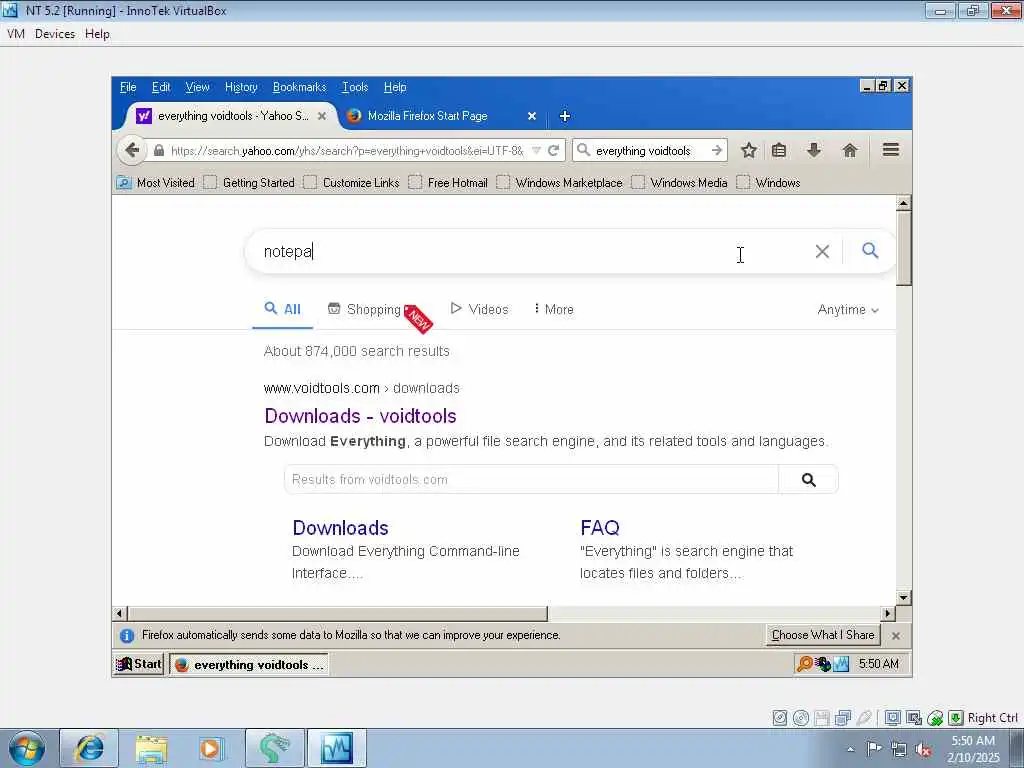Click the horizontal scrollbar right arrow

[x=887, y=614]
